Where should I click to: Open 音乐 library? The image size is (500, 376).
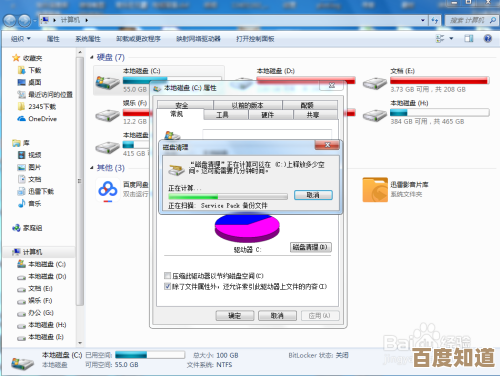pyautogui.click(x=34, y=203)
